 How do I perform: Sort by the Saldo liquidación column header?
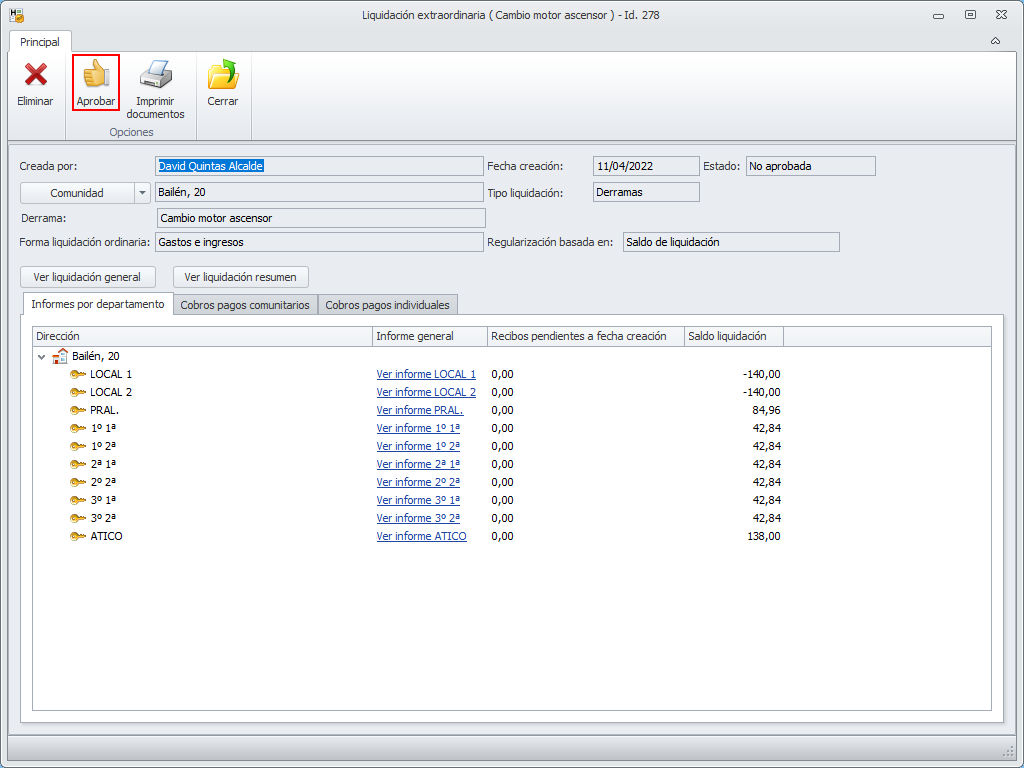732,336
